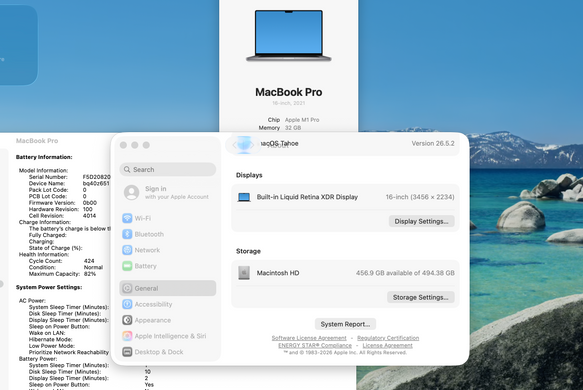
Task: Select the General sidebar label
Action: click(146, 288)
